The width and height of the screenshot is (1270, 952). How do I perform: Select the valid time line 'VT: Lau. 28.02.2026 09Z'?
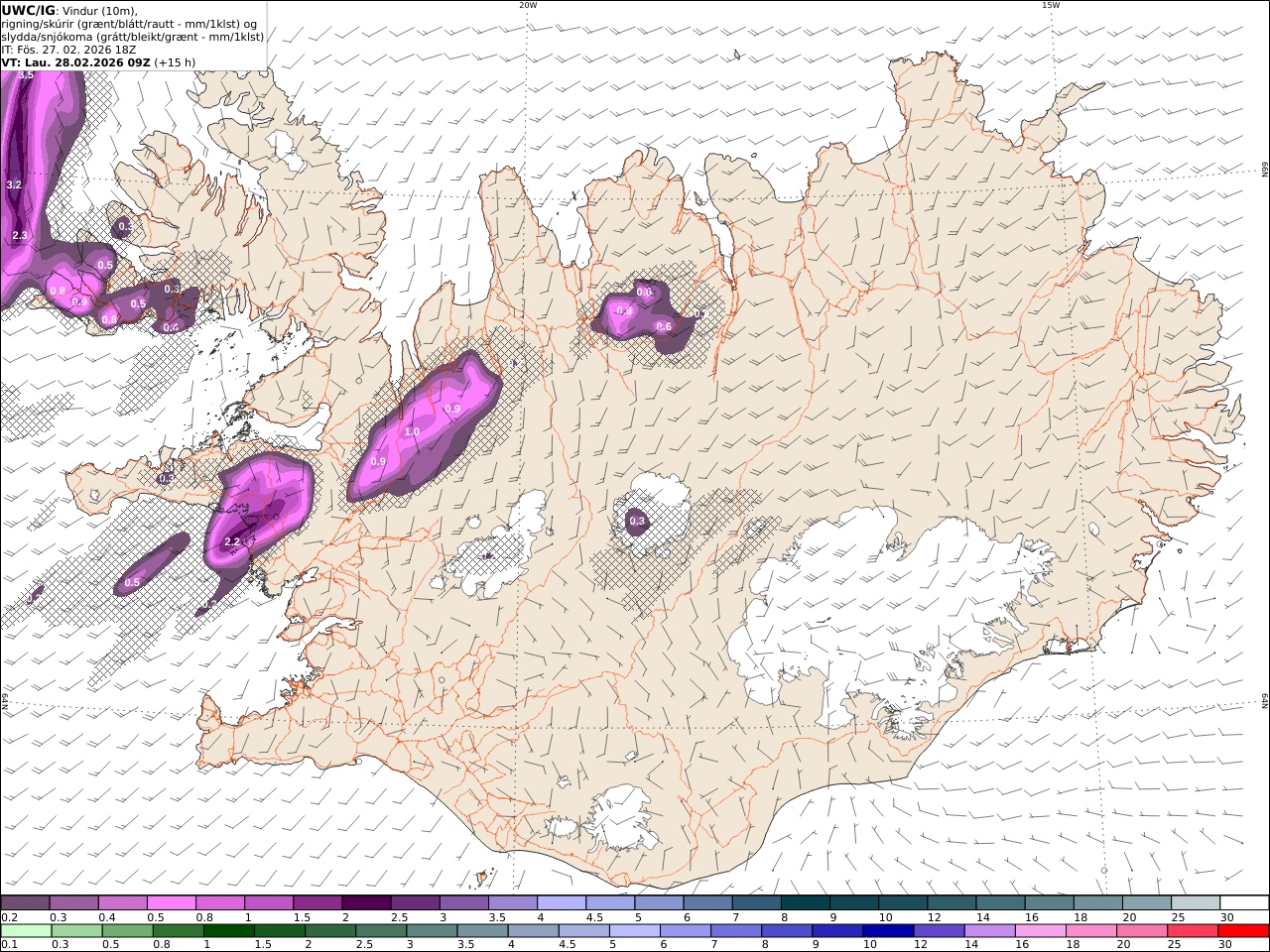click(x=75, y=62)
